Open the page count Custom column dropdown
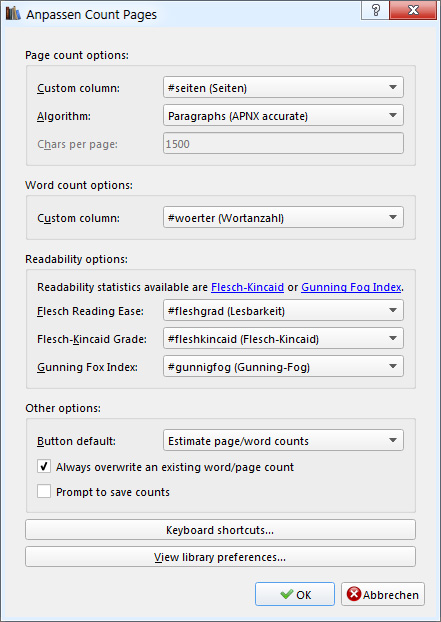The height and width of the screenshot is (622, 441). coord(283,87)
